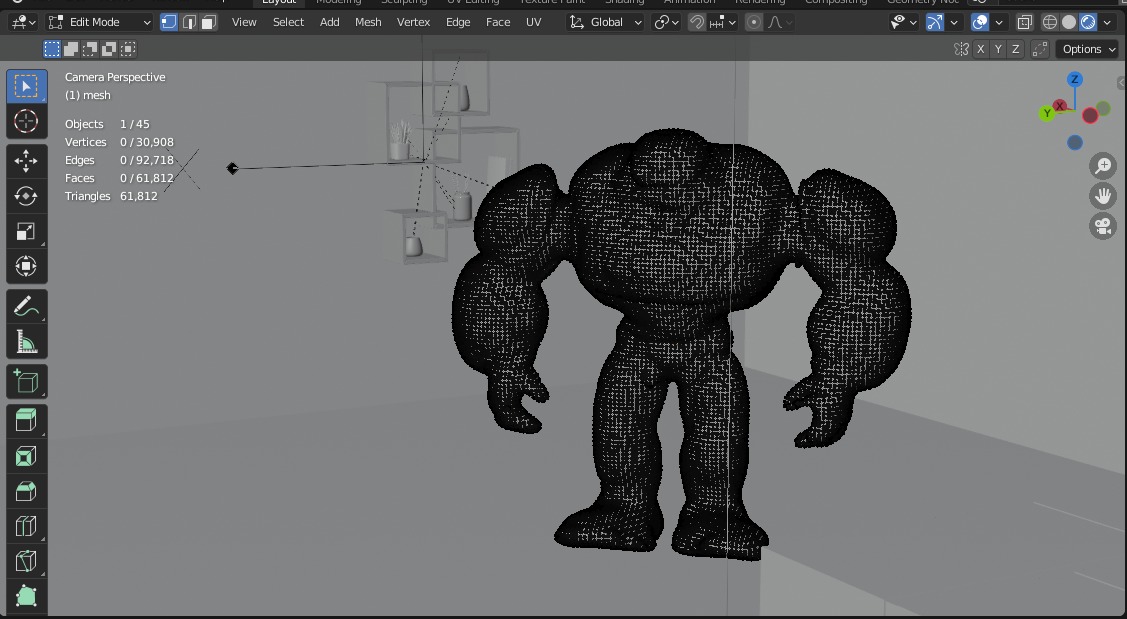This screenshot has width=1127, height=619.
Task: Toggle camera view with camera gizmo
Action: click(1103, 226)
